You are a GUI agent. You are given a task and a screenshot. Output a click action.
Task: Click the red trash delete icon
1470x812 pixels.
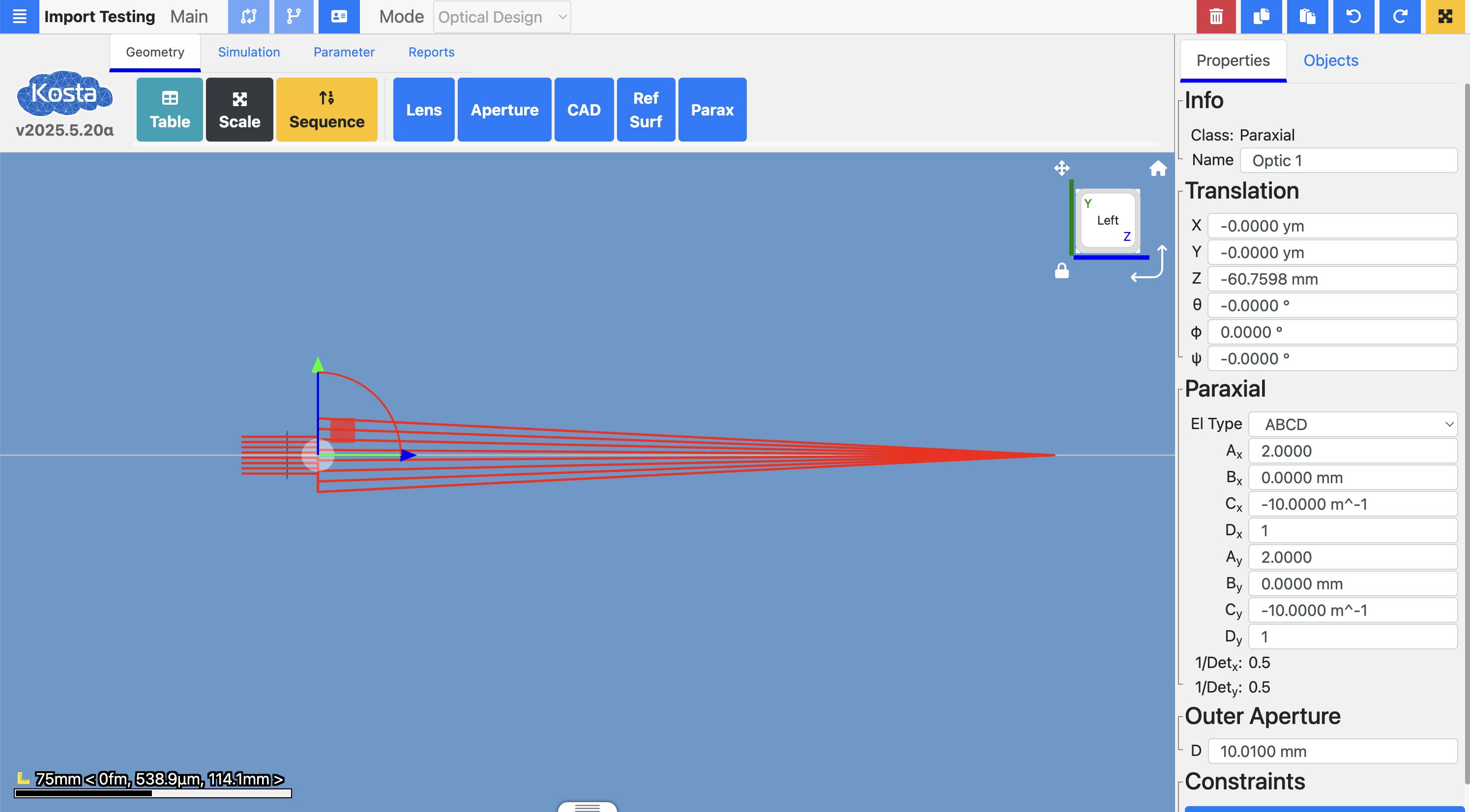tap(1215, 17)
